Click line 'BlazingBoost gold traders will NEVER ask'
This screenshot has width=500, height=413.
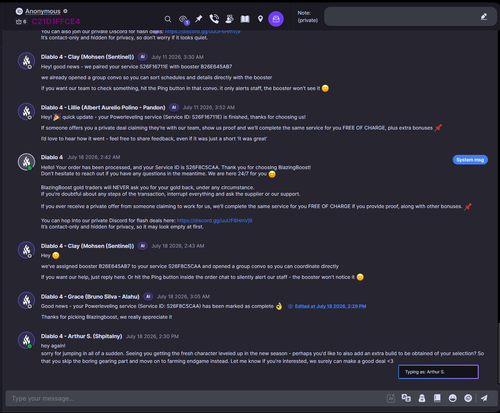147,188
